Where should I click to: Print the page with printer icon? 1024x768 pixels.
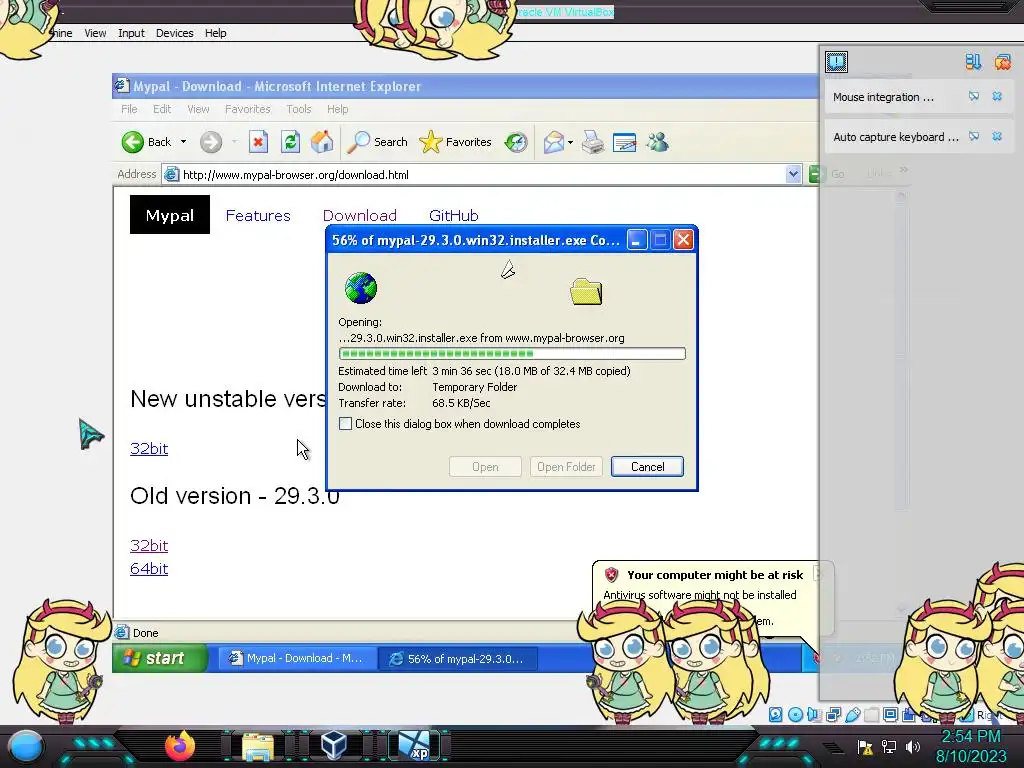tap(593, 142)
